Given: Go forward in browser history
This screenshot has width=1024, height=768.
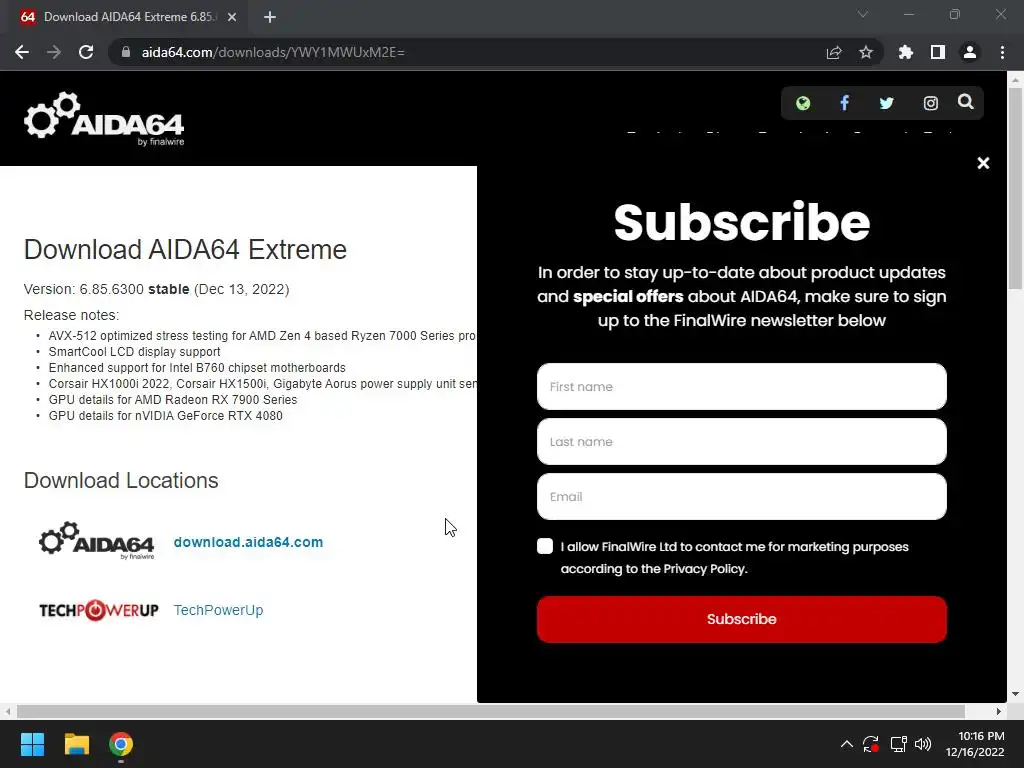Looking at the screenshot, I should tap(54, 52).
